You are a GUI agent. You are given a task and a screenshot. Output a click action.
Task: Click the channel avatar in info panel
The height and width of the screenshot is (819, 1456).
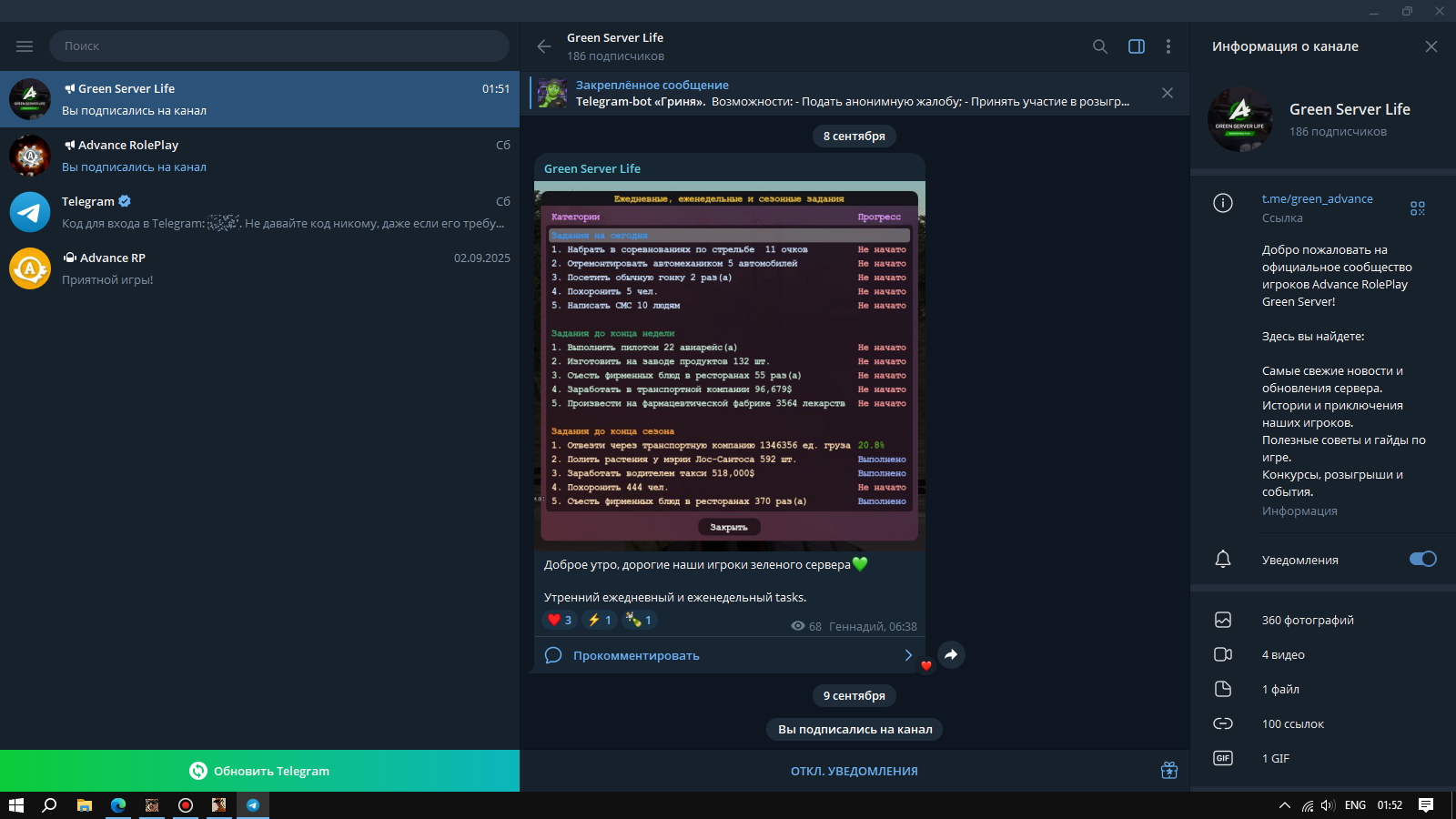pyautogui.click(x=1240, y=119)
